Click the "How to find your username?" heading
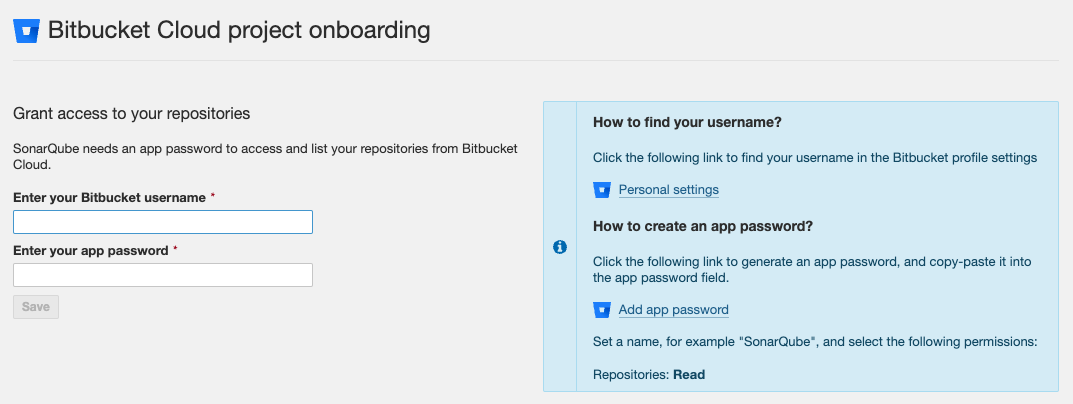 coord(687,123)
